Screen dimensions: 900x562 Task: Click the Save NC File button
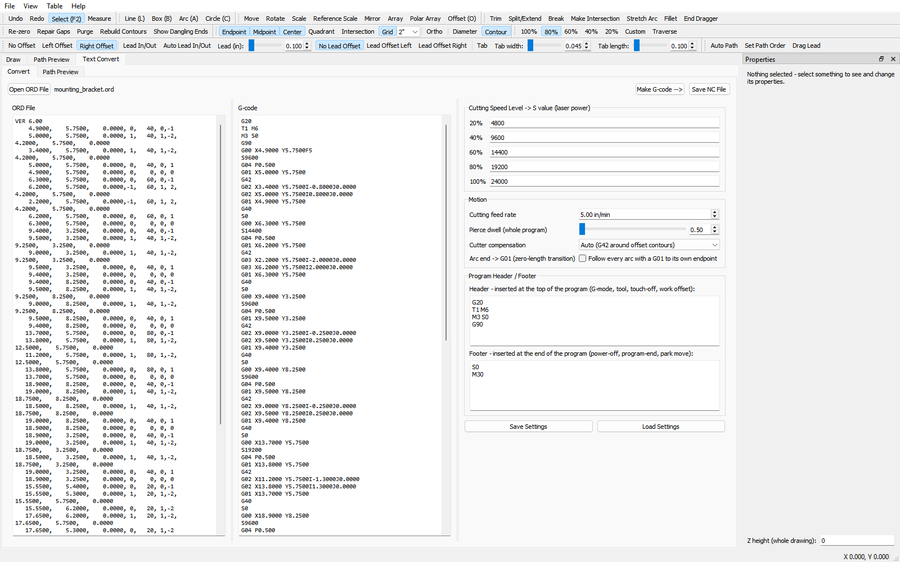click(x=709, y=89)
